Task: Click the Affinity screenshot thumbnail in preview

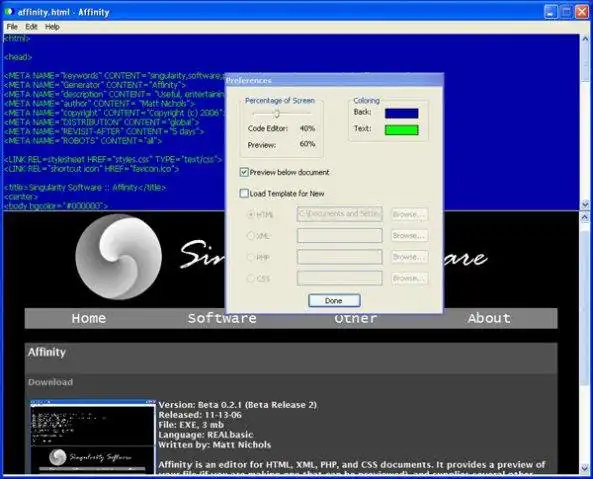Action: click(x=93, y=437)
